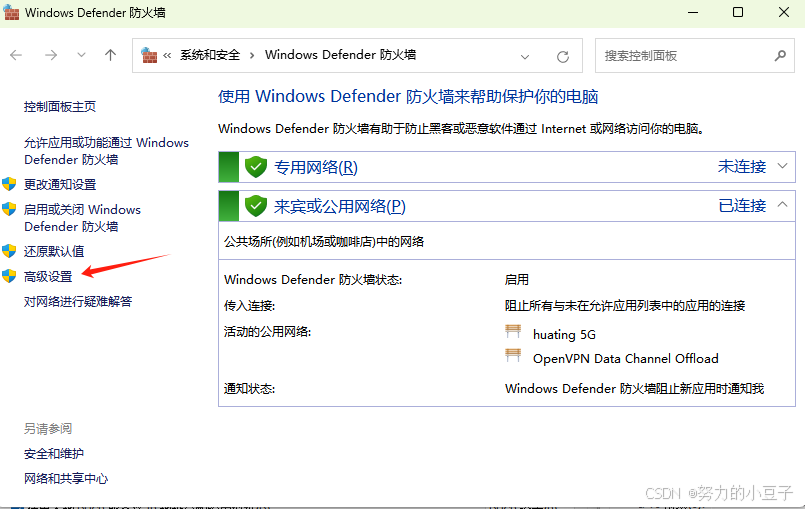Open 还原默认值 link
Image resolution: width=805 pixels, height=509 pixels.
[x=54, y=251]
